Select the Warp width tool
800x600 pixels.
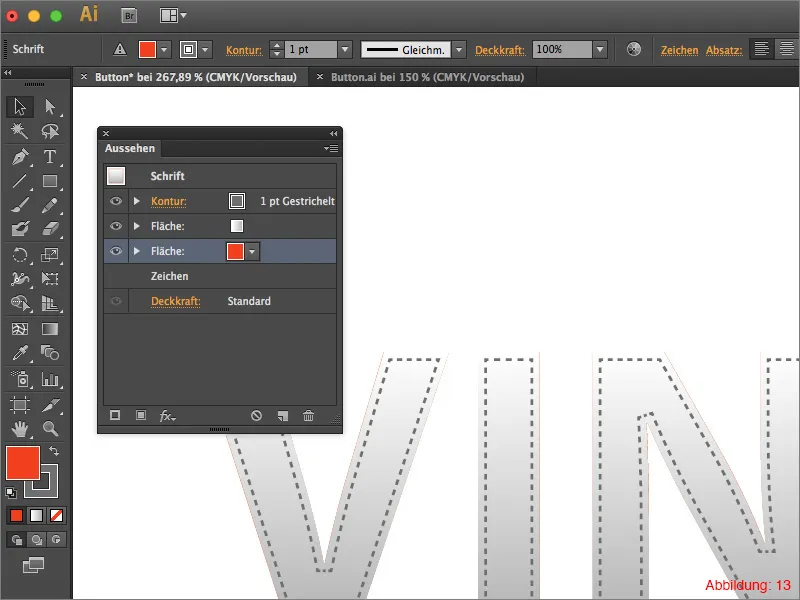click(x=20, y=279)
